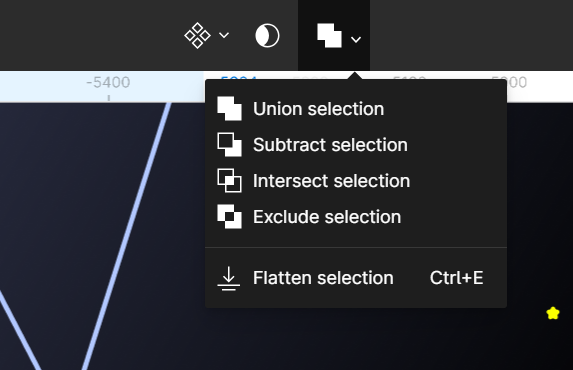Collapse the Boolean operations dropdown chevron

click(x=356, y=39)
